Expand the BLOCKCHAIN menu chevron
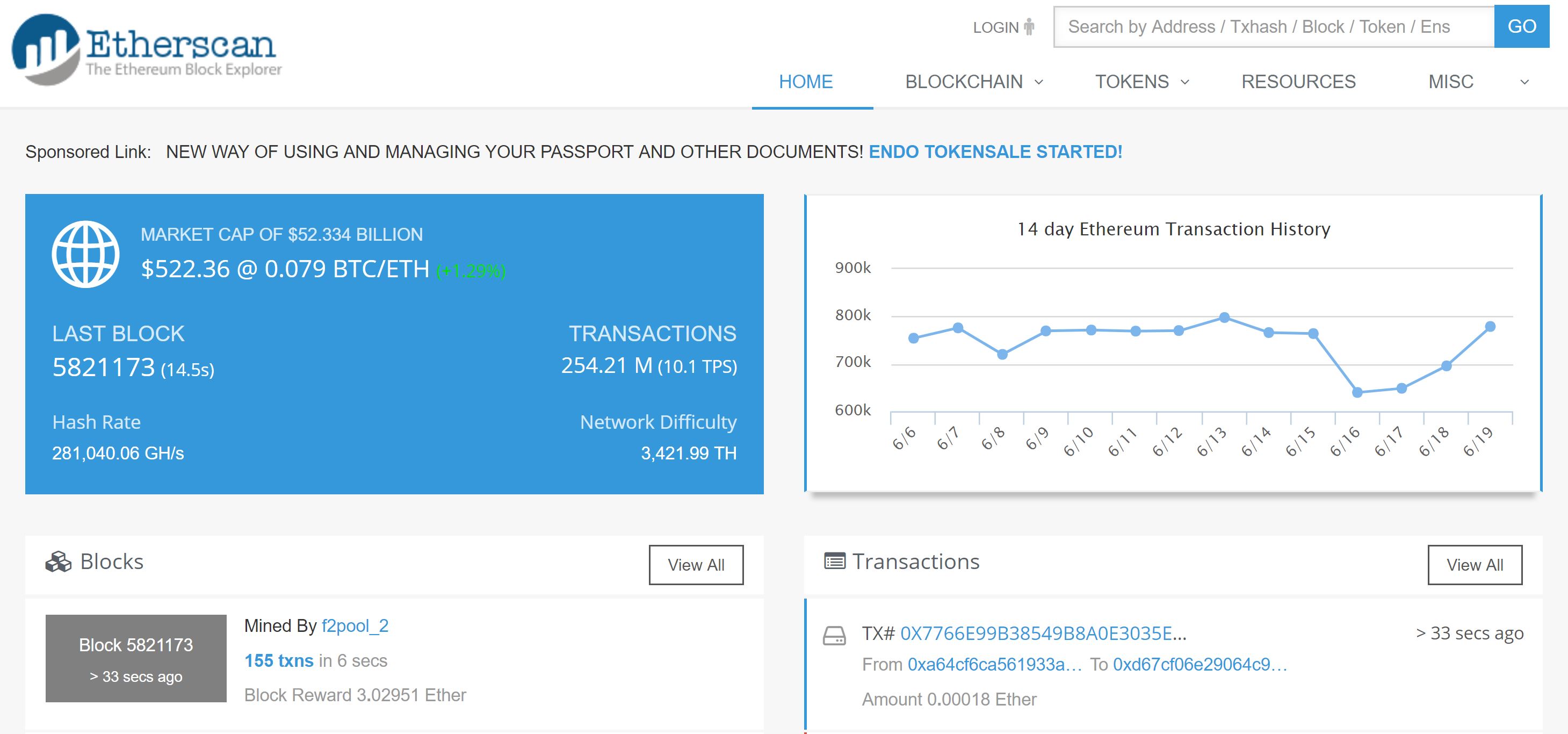This screenshot has height=734, width=1568. click(x=1039, y=82)
